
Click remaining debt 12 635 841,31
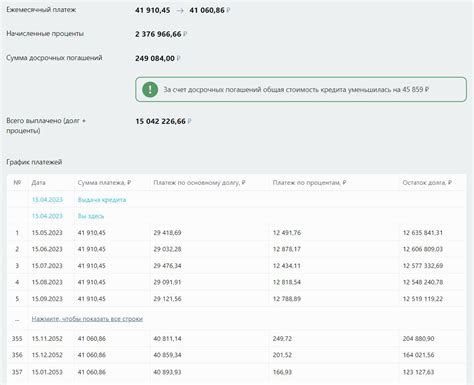423,233
